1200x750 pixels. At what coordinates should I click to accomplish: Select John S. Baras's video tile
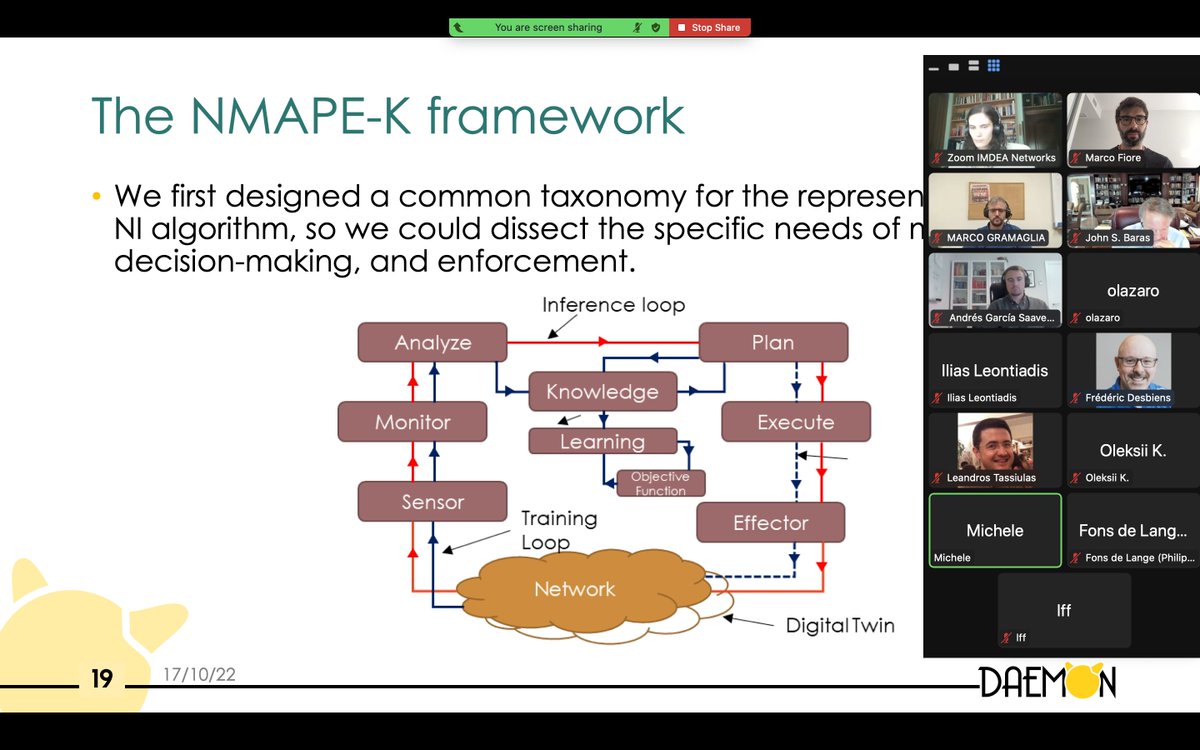pos(1133,210)
